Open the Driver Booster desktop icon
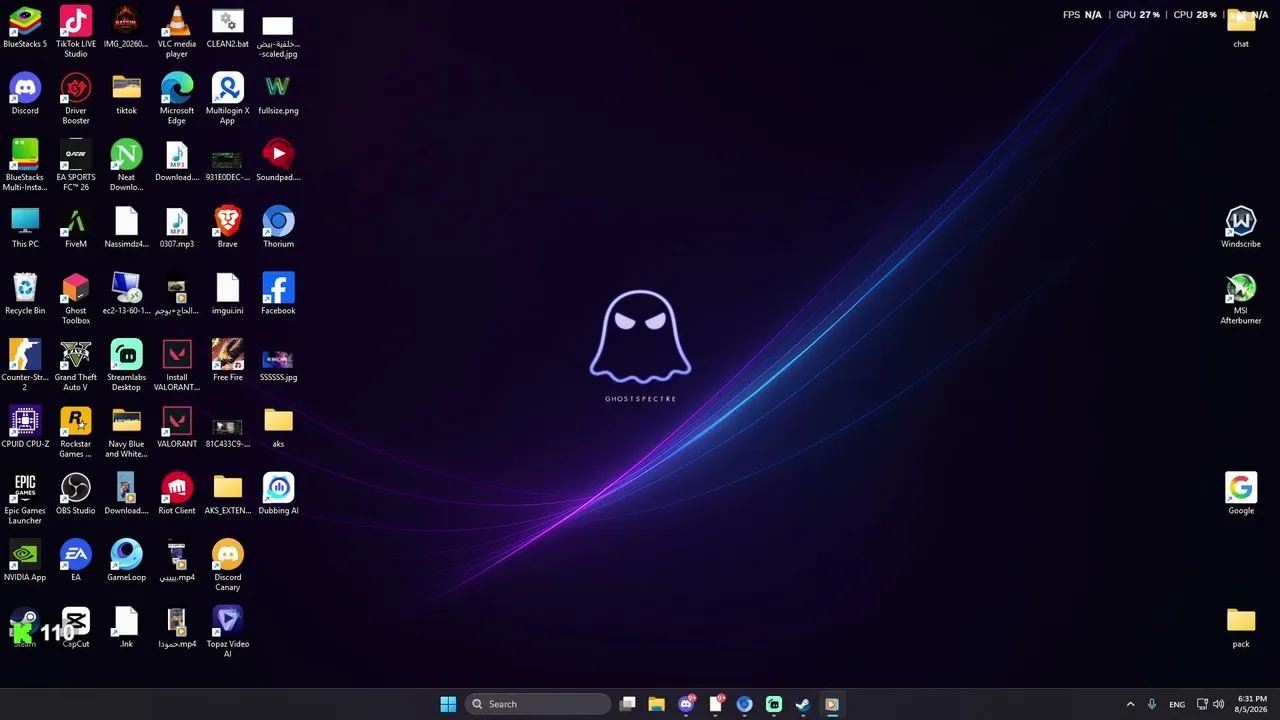 pyautogui.click(x=76, y=99)
